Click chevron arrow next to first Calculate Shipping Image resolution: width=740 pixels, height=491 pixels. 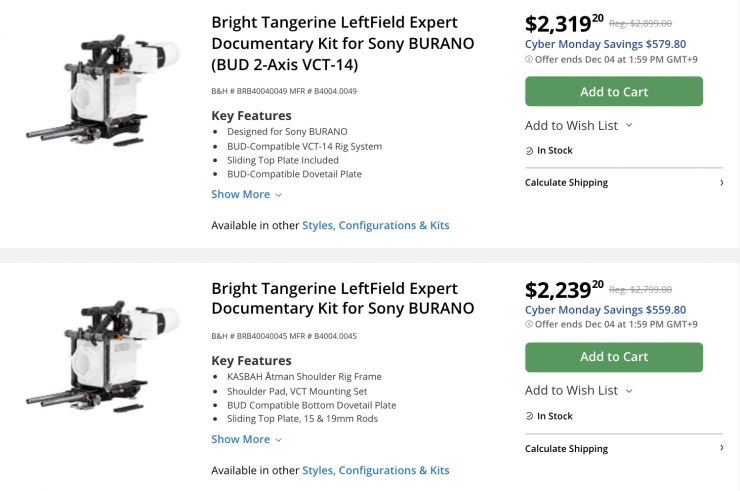click(721, 183)
